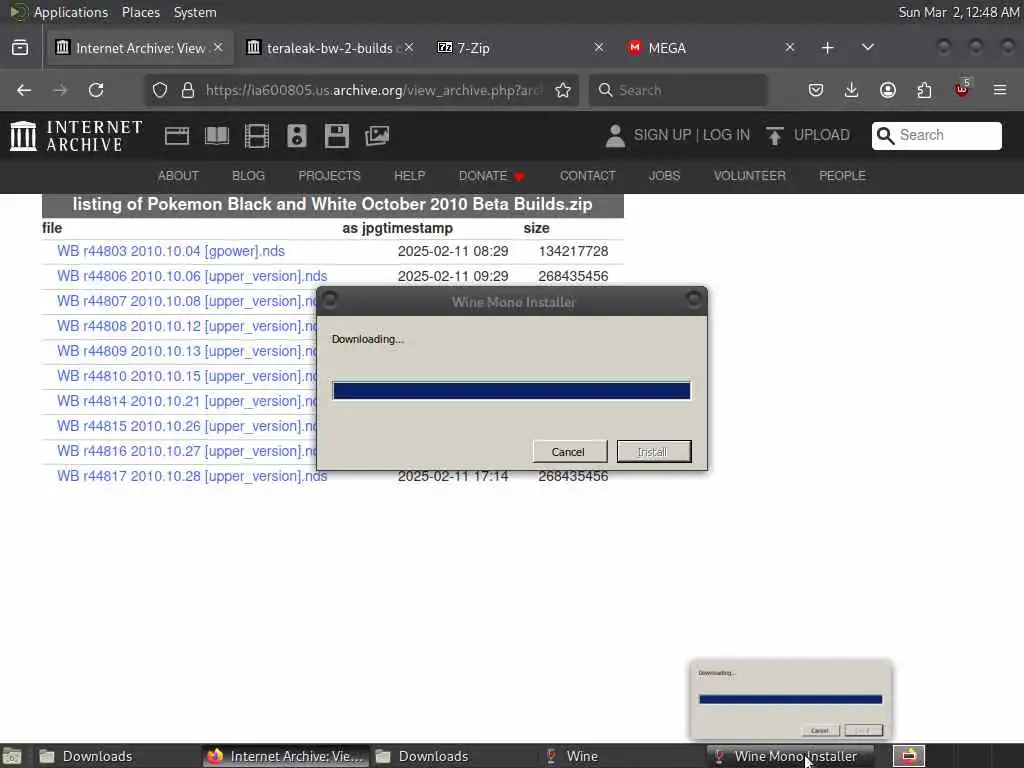Screen dimensions: 1024x768
Task: Click the upload arrow icon
Action: pyautogui.click(x=775, y=136)
